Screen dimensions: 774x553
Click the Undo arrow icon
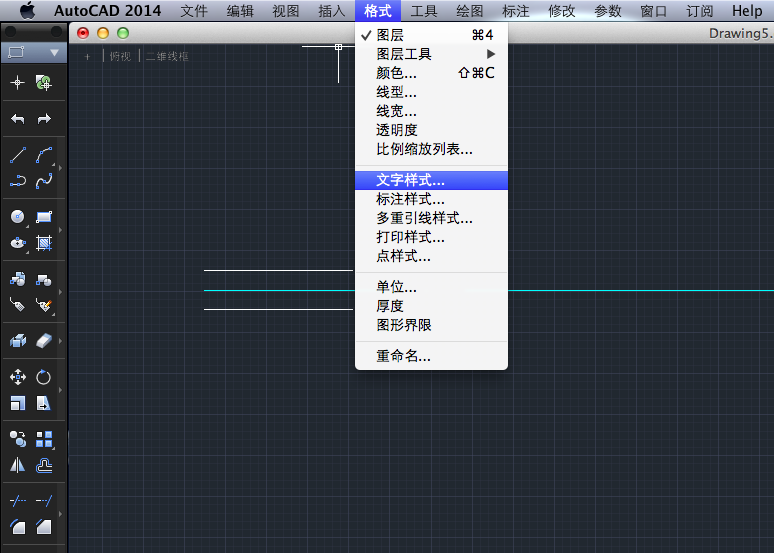click(x=18, y=119)
